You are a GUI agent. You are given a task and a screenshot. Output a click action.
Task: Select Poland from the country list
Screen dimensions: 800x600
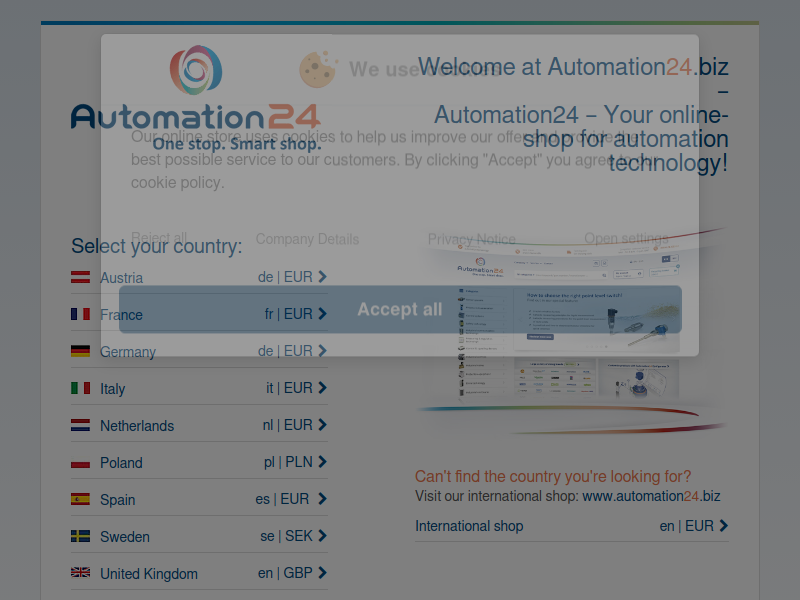[x=199, y=462]
